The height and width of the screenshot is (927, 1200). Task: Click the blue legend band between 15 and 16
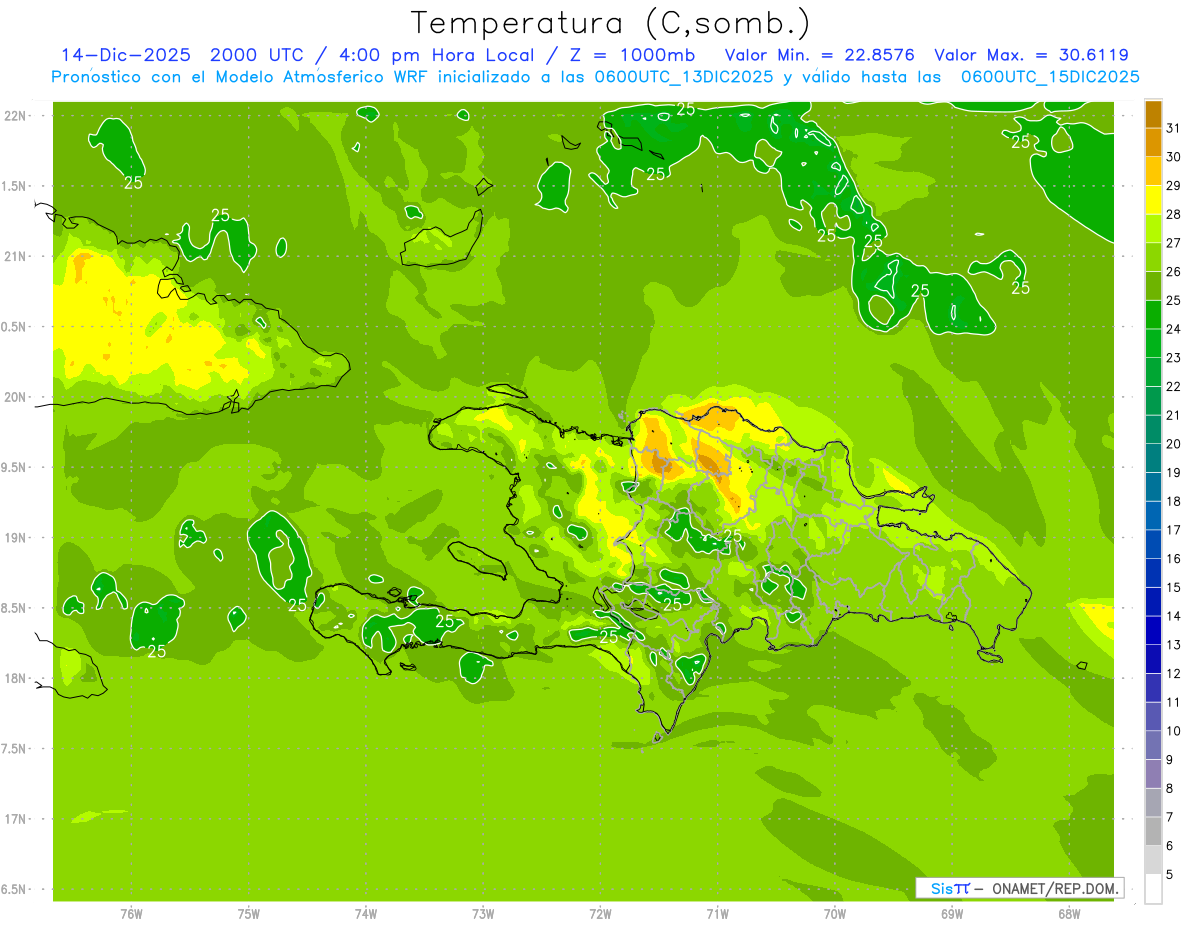coord(1153,573)
